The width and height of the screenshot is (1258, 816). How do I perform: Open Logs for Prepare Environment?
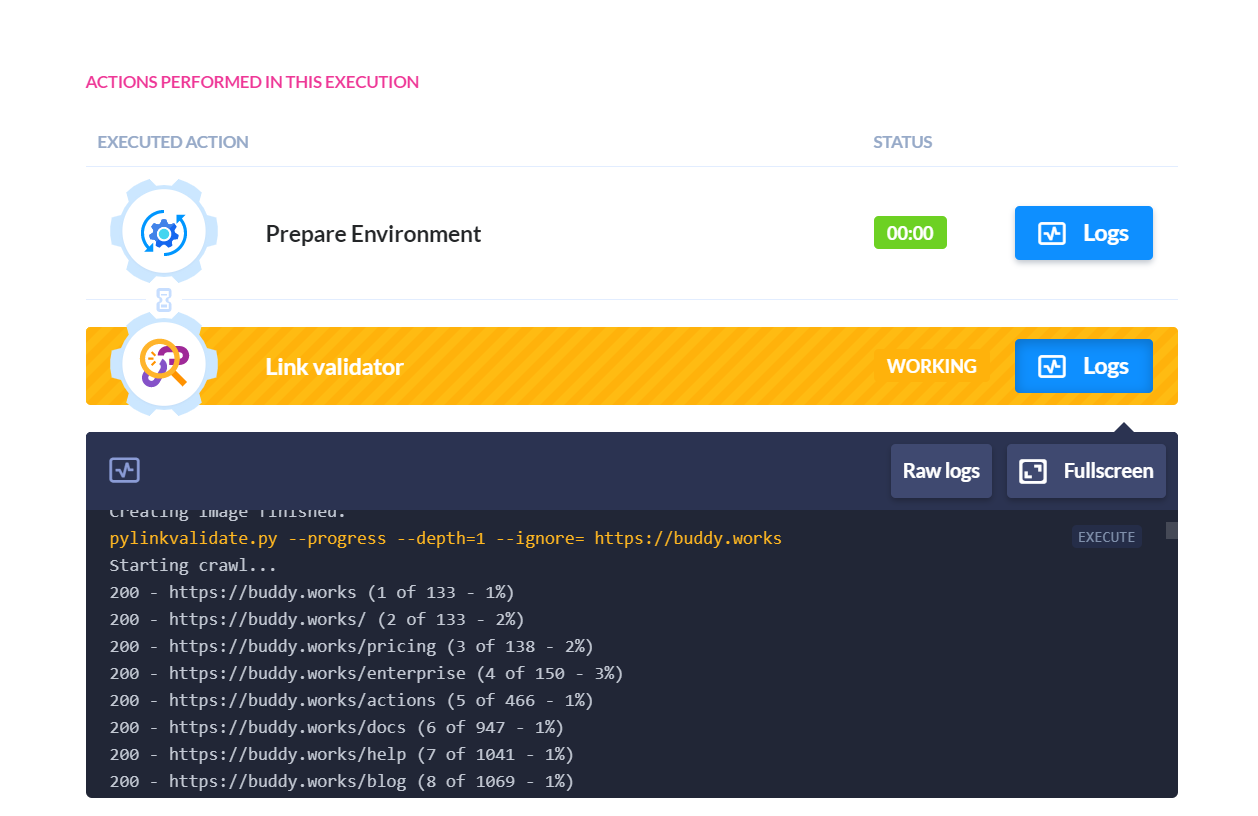point(1083,233)
